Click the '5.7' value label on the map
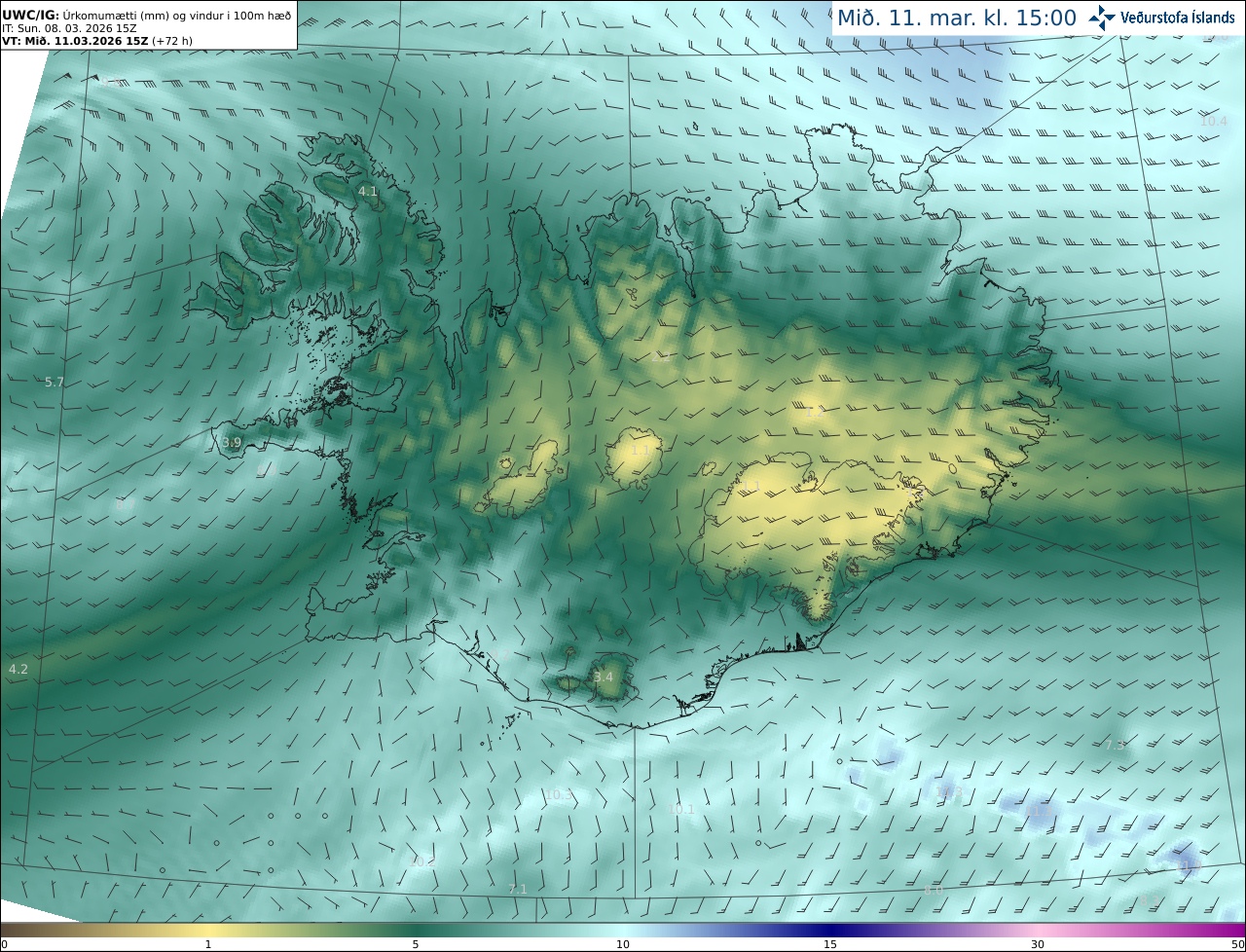Image resolution: width=1246 pixels, height=952 pixels. (55, 383)
